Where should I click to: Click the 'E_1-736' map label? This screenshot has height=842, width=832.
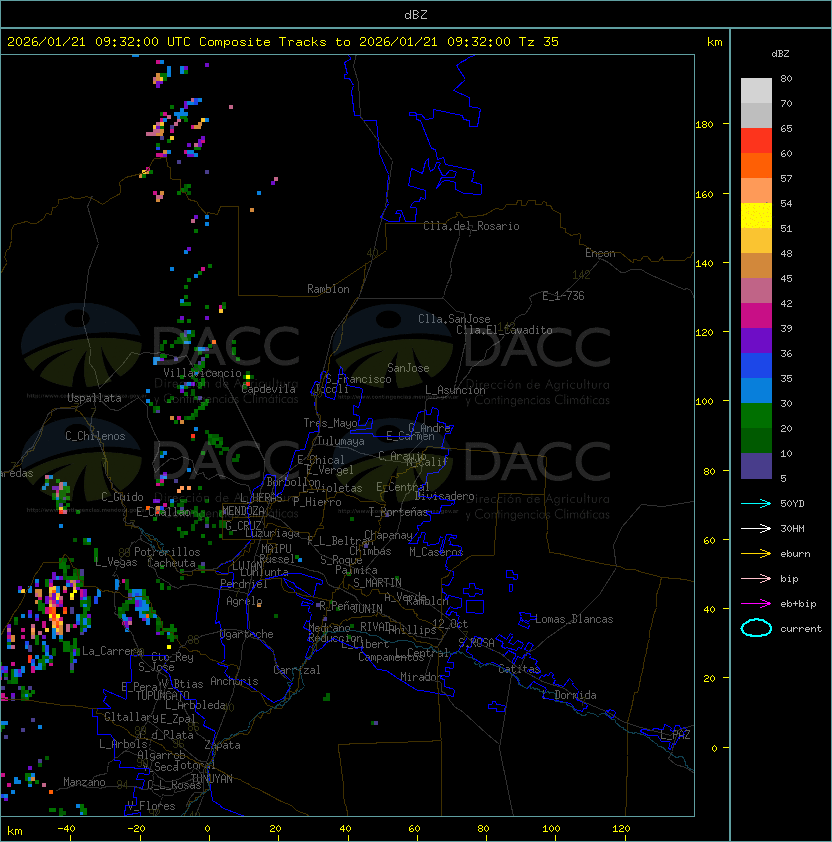pyautogui.click(x=563, y=295)
